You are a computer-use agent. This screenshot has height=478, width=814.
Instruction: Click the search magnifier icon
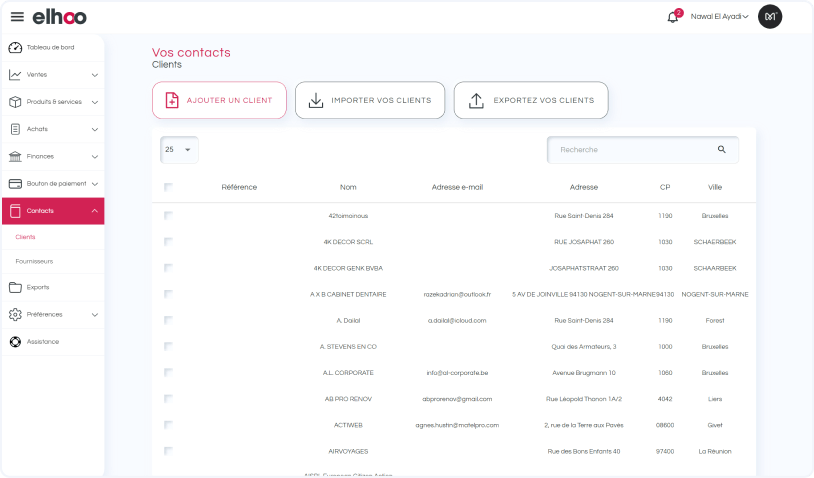pos(722,150)
